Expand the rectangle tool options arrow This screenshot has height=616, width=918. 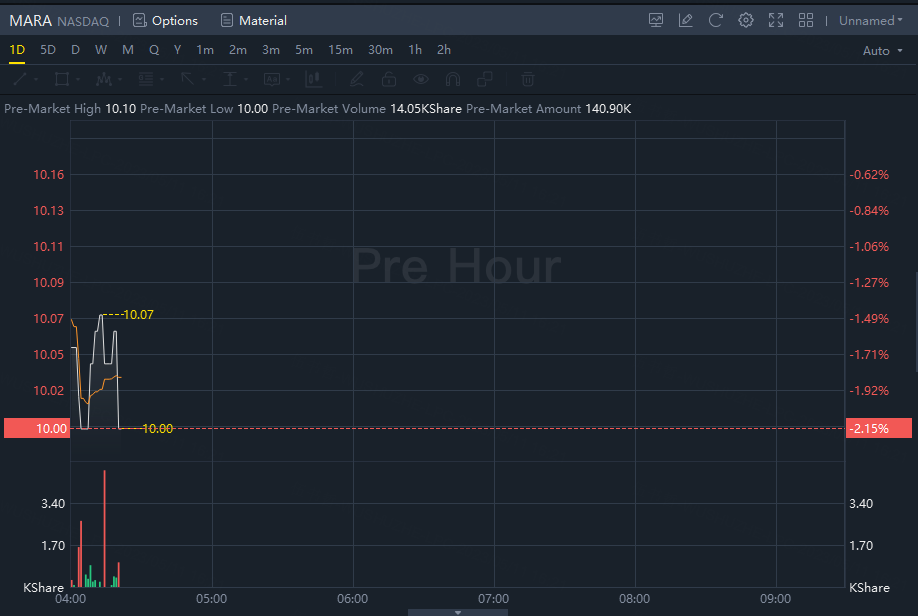pyautogui.click(x=78, y=80)
